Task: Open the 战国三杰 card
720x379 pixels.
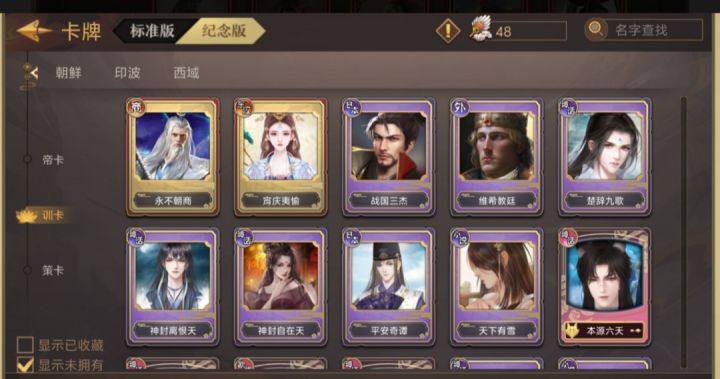Action: [x=388, y=157]
